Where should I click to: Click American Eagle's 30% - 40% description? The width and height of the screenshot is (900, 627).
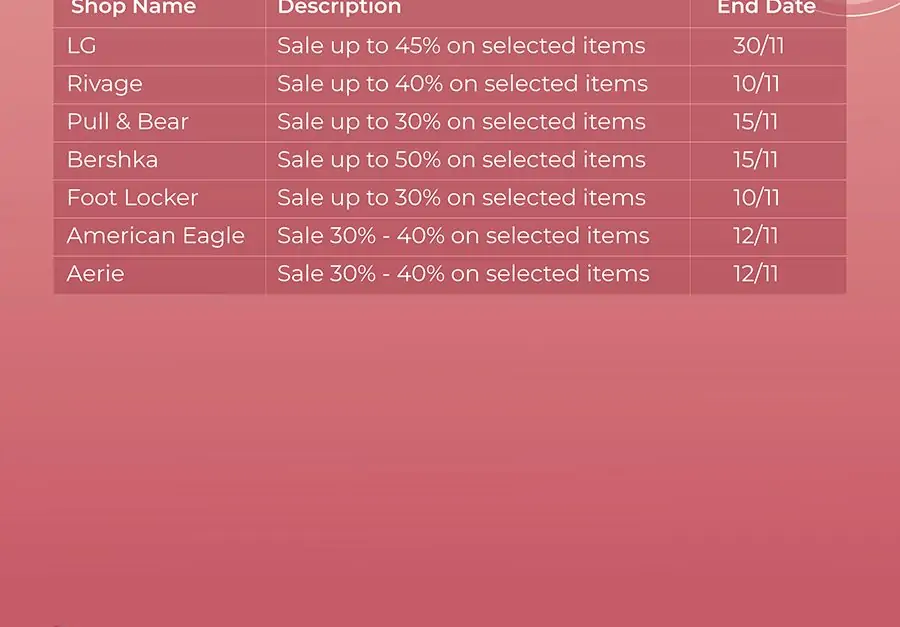coord(463,235)
